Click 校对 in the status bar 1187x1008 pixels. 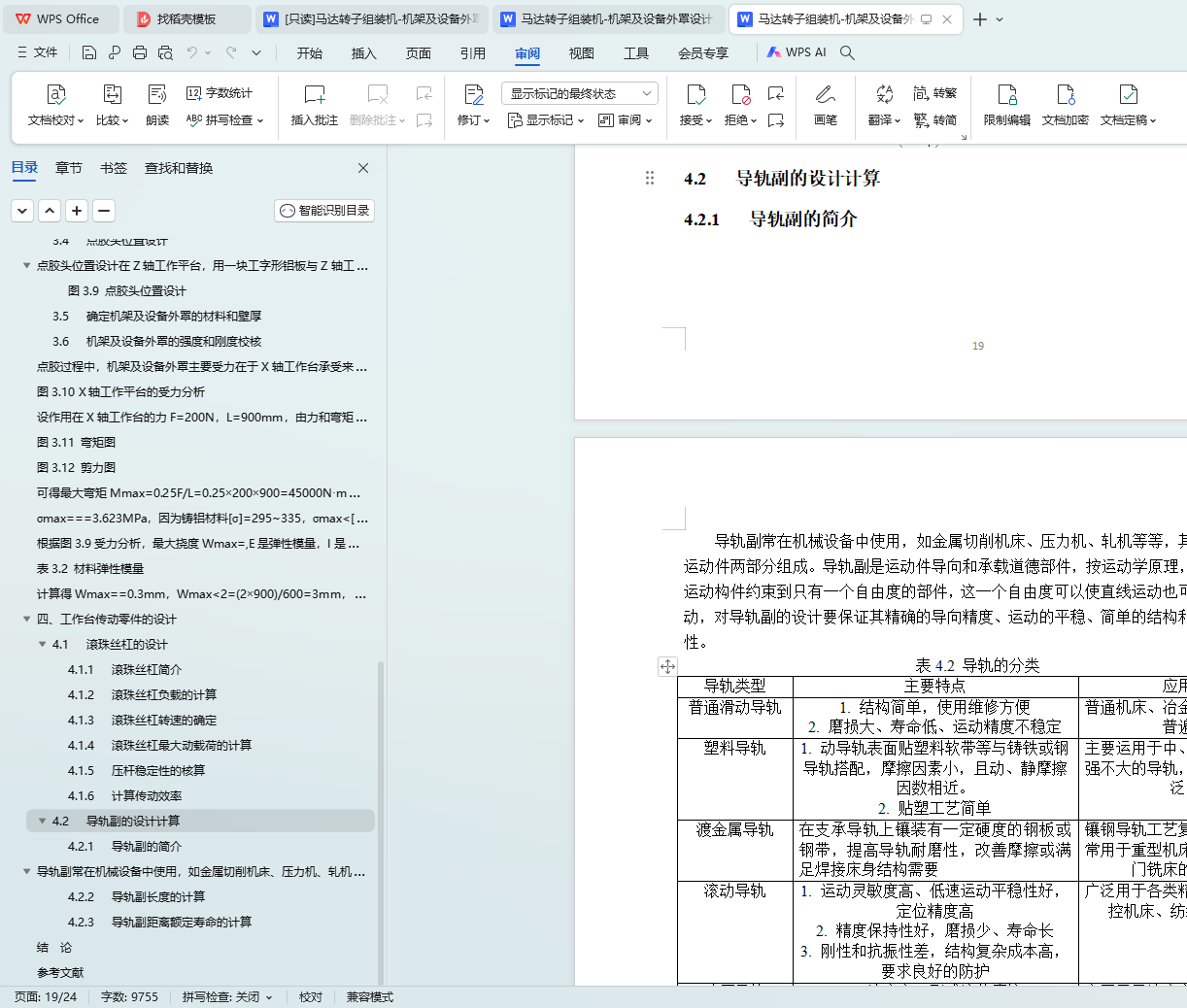click(311, 997)
